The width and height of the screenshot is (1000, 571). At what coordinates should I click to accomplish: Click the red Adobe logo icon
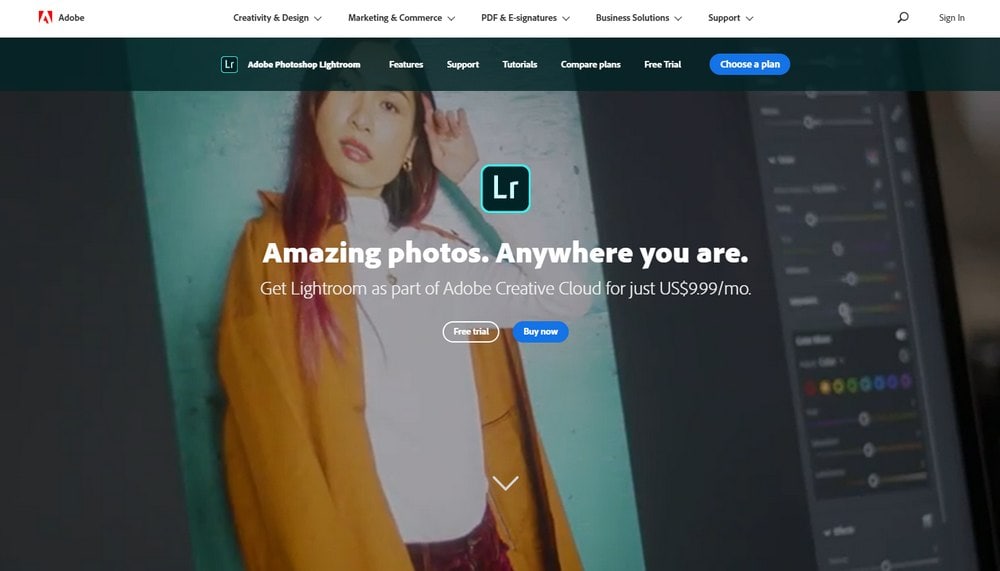pos(45,17)
